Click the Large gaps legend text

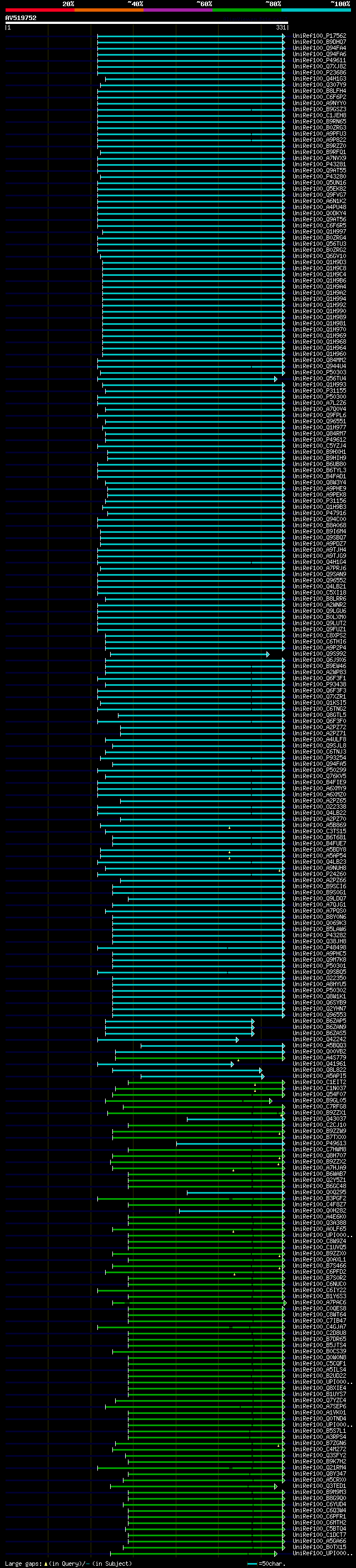pyautogui.click(x=68, y=1563)
